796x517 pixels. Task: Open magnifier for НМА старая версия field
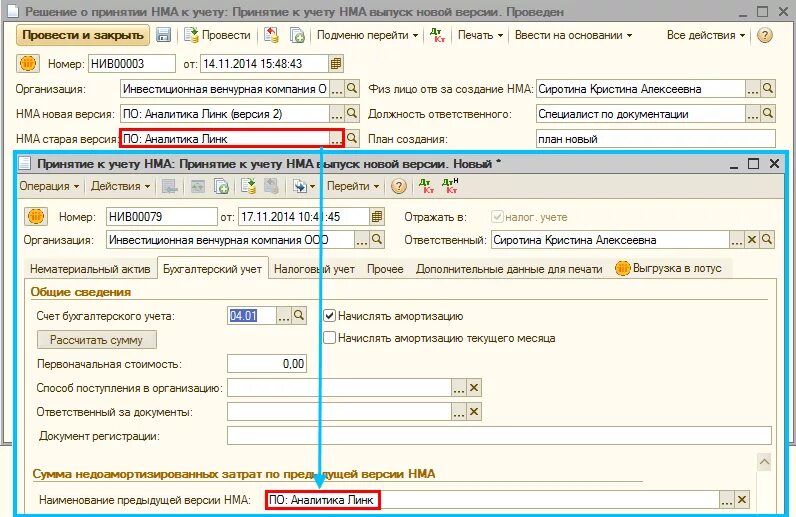pos(352,138)
